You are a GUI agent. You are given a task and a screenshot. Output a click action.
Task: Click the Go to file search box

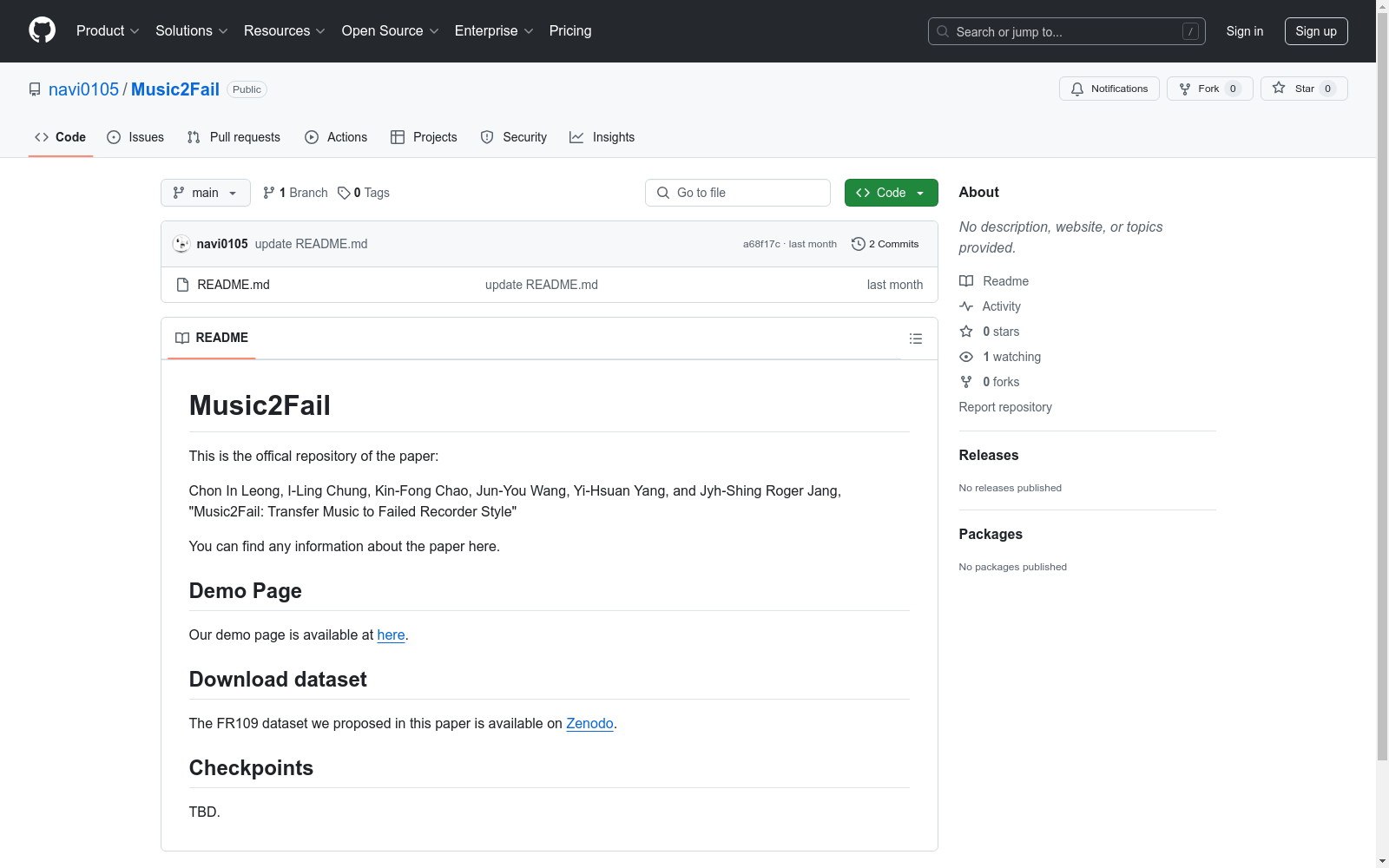click(x=738, y=193)
